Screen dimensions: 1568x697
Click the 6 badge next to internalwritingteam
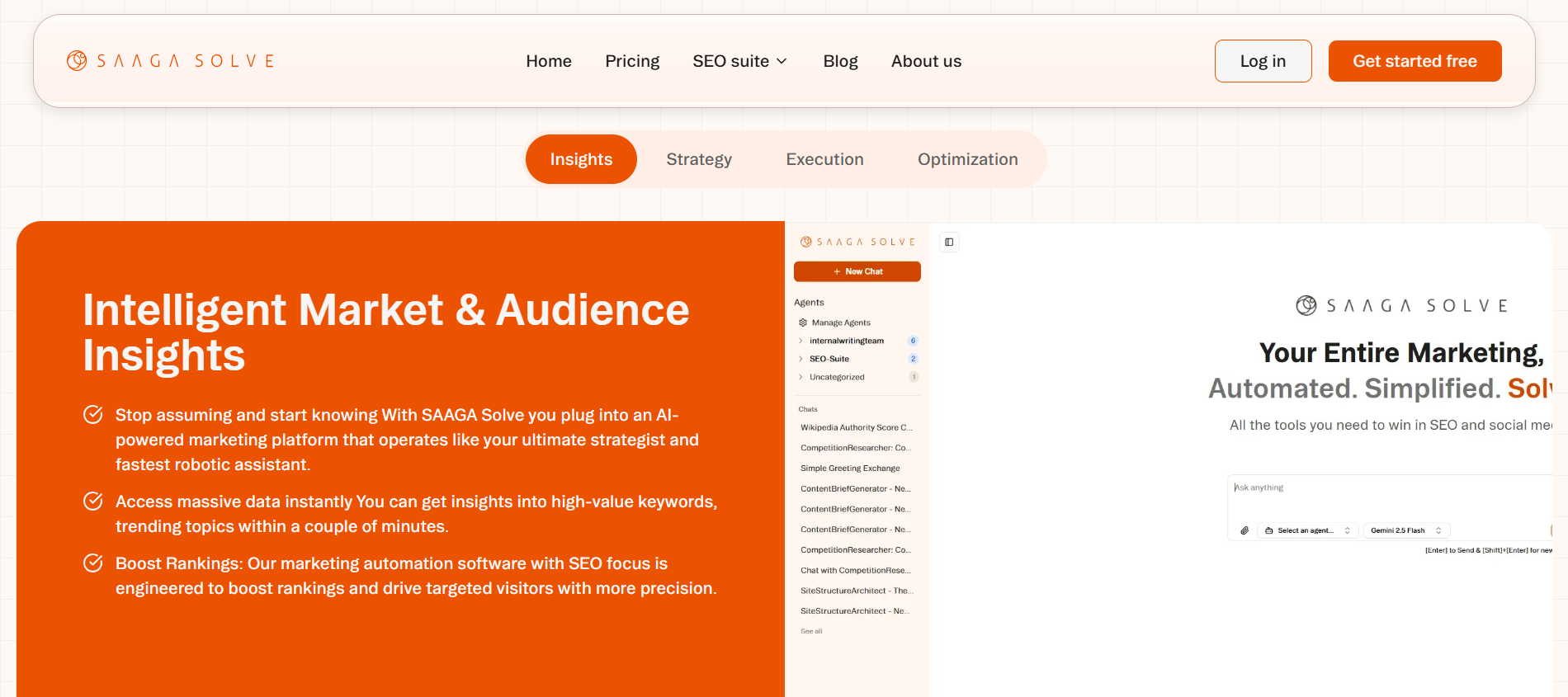pyautogui.click(x=913, y=341)
